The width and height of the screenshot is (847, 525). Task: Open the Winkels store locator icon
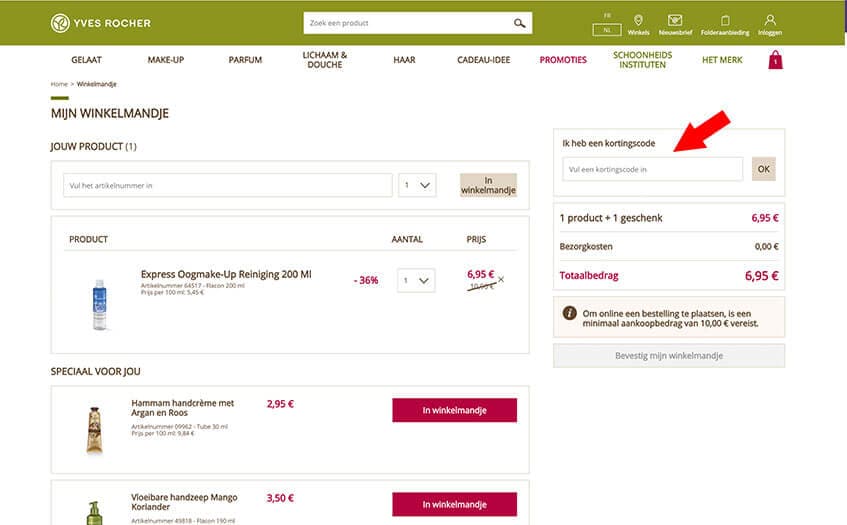coord(638,23)
